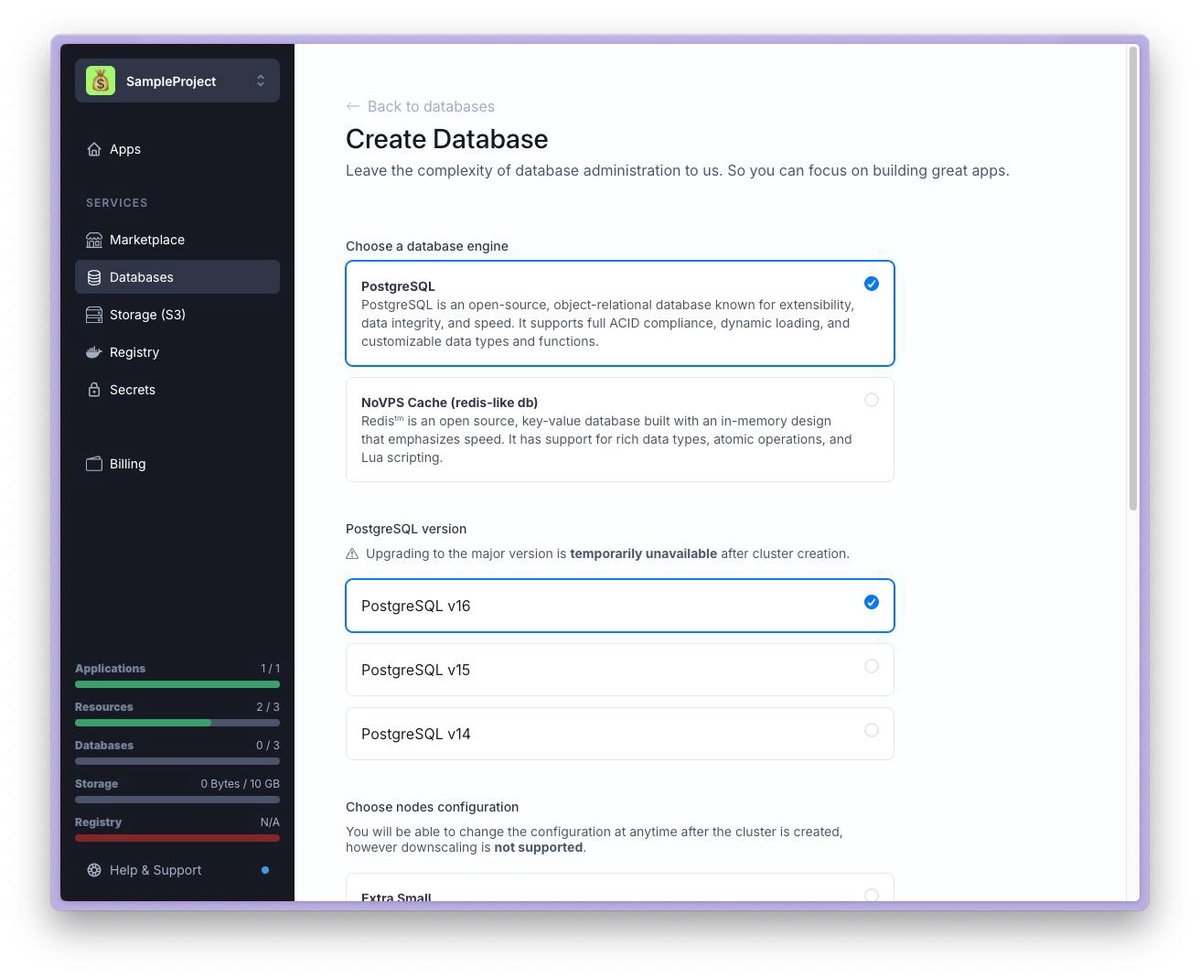This screenshot has width=1200, height=978.
Task: Click the Apps home icon
Action: click(94, 149)
